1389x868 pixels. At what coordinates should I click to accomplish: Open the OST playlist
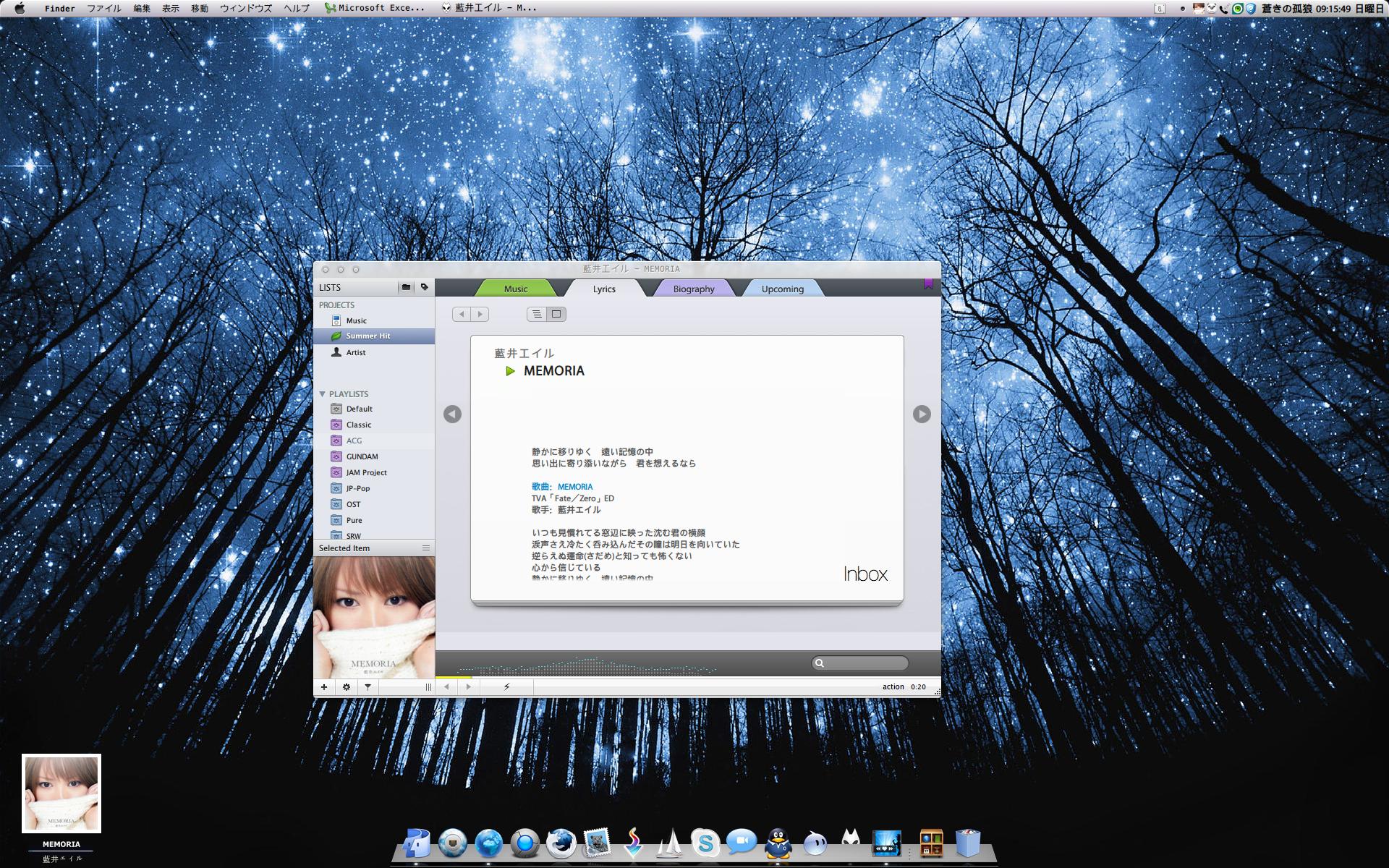374,504
